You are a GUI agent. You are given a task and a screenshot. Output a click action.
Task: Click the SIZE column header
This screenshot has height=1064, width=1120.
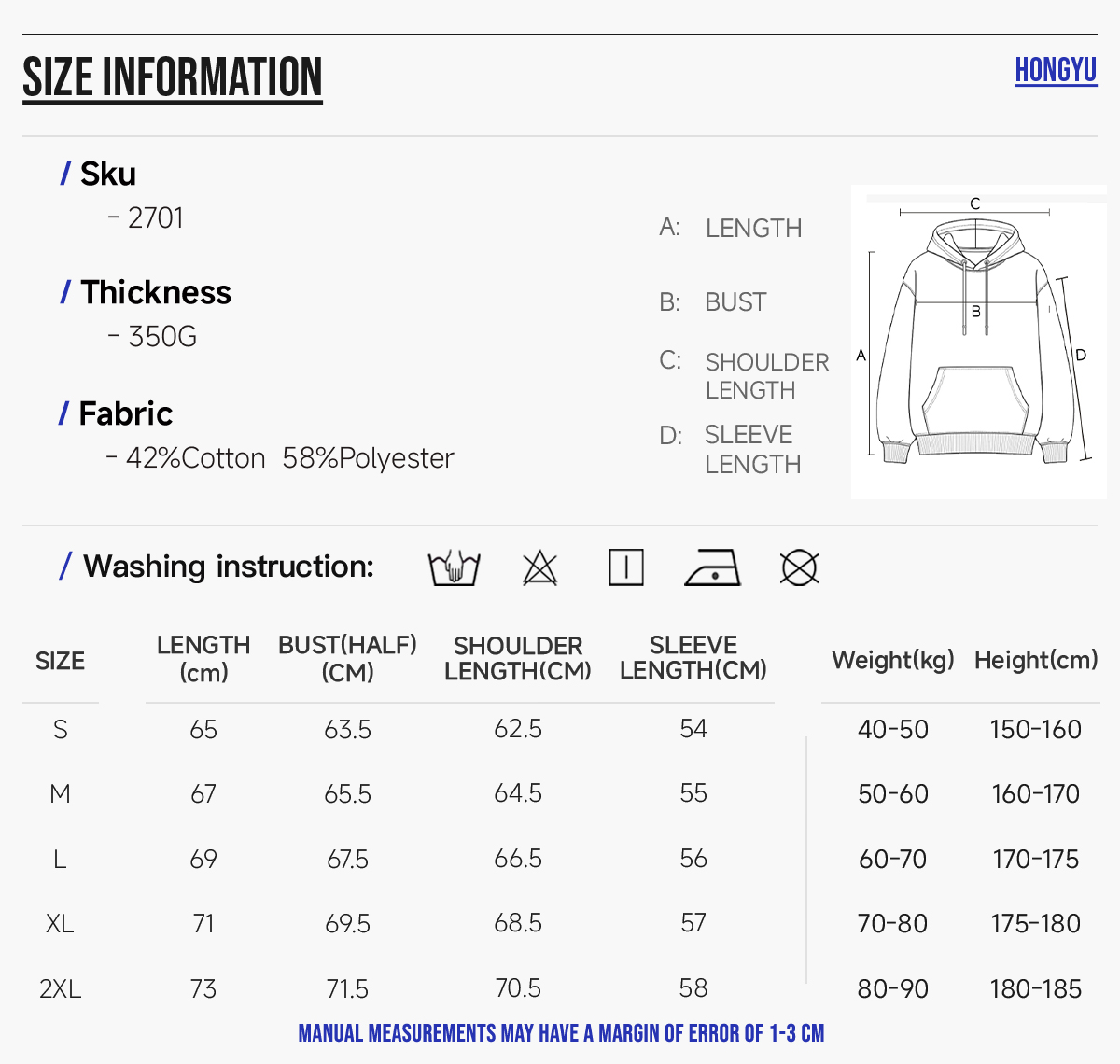click(61, 661)
